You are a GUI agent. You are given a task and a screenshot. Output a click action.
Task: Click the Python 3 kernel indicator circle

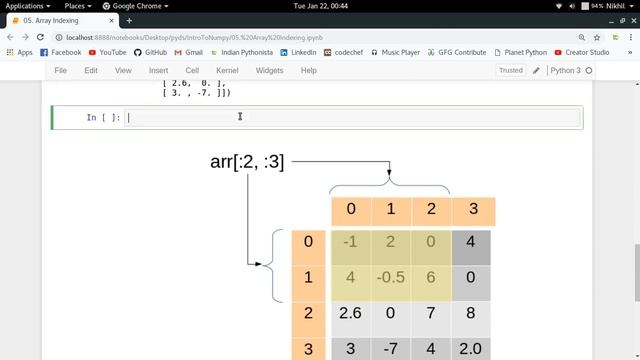click(589, 71)
